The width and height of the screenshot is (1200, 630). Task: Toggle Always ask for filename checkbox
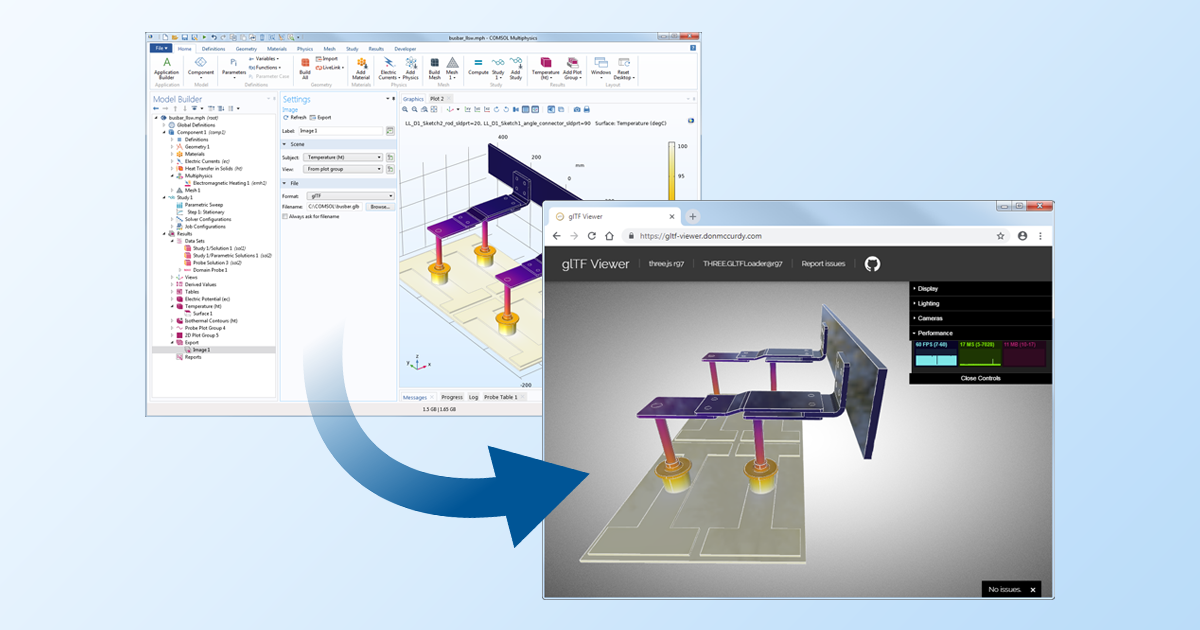click(285, 216)
